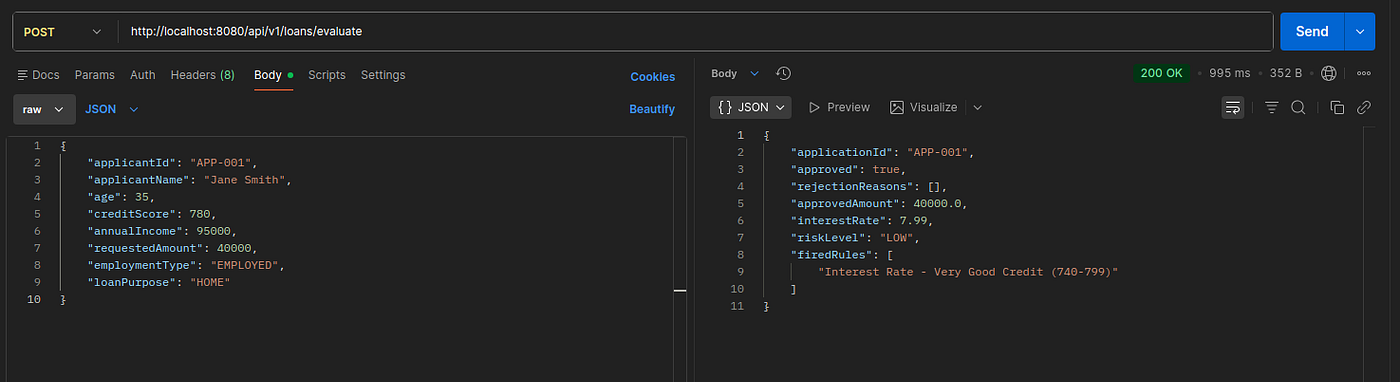
Task: Click the "approvedAmount": 40000.0 line
Action: [878, 203]
